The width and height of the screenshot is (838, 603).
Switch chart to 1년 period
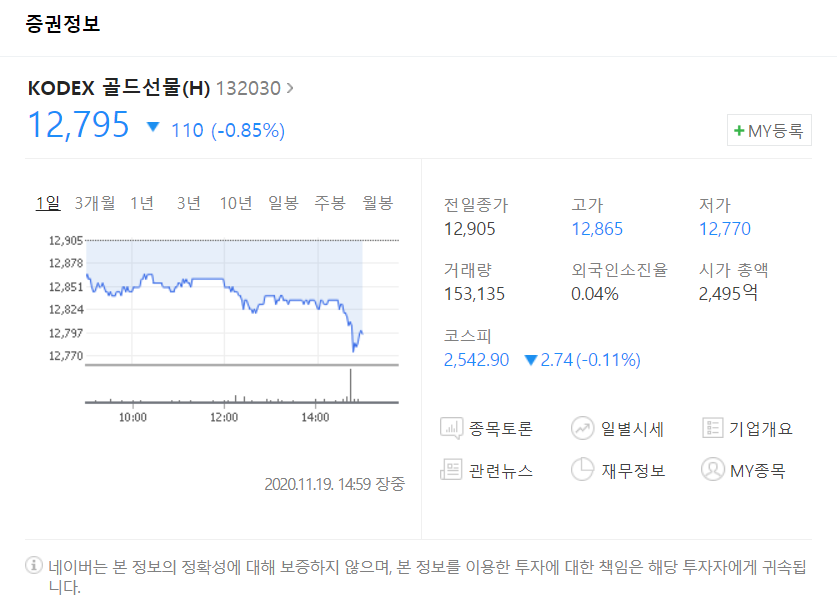pos(142,203)
